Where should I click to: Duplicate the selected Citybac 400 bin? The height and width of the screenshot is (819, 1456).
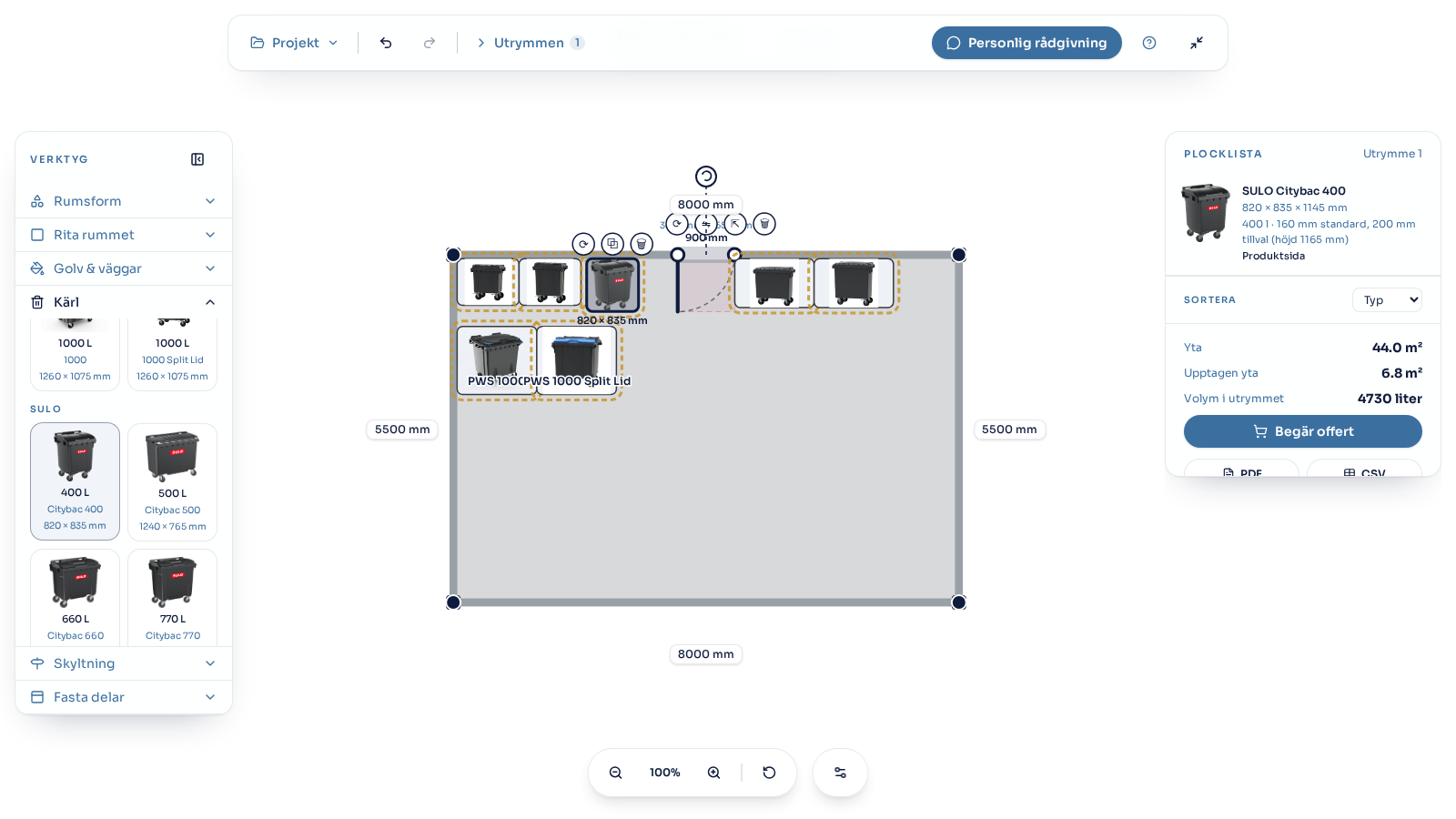coord(612,244)
